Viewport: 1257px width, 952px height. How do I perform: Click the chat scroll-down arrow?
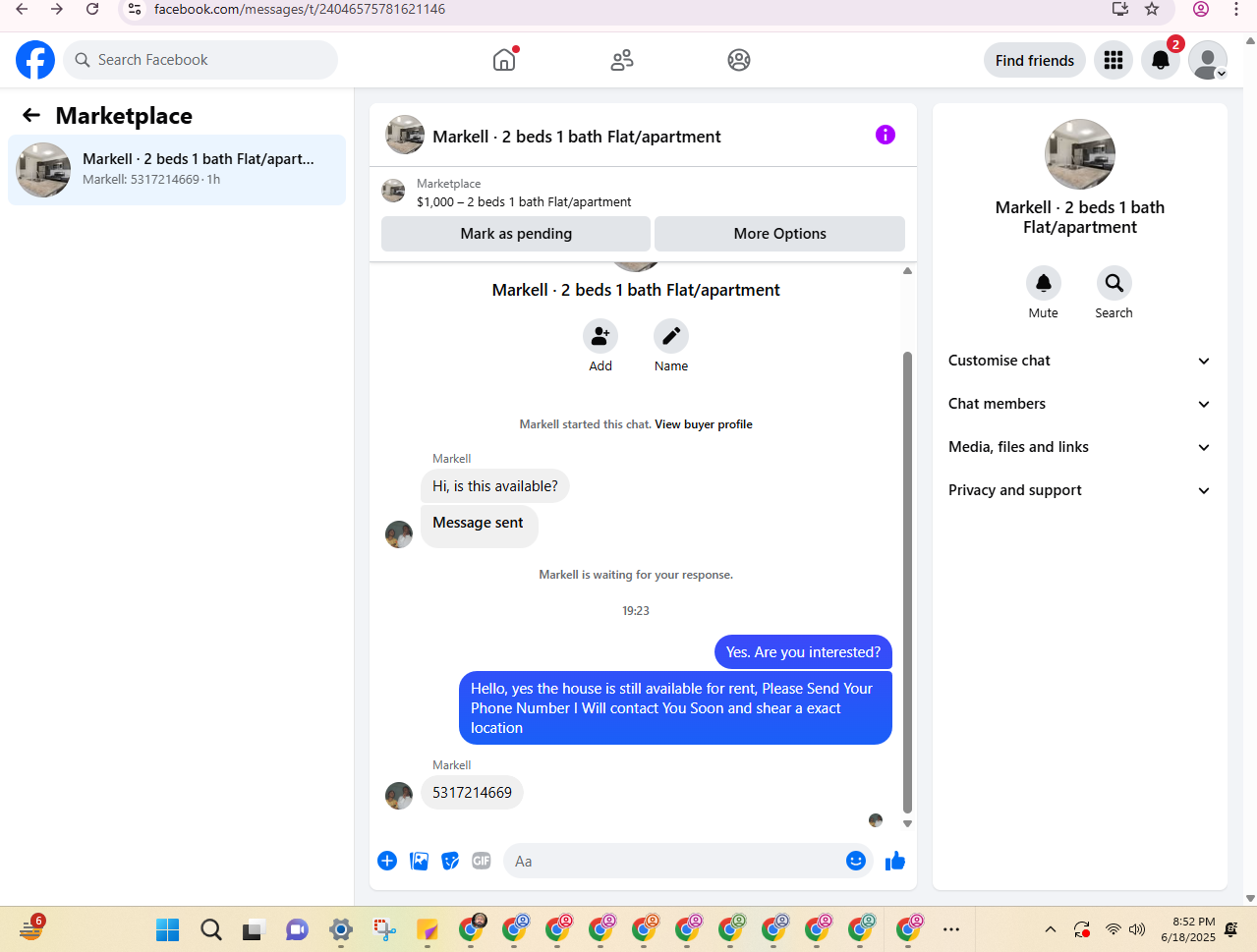tap(907, 823)
